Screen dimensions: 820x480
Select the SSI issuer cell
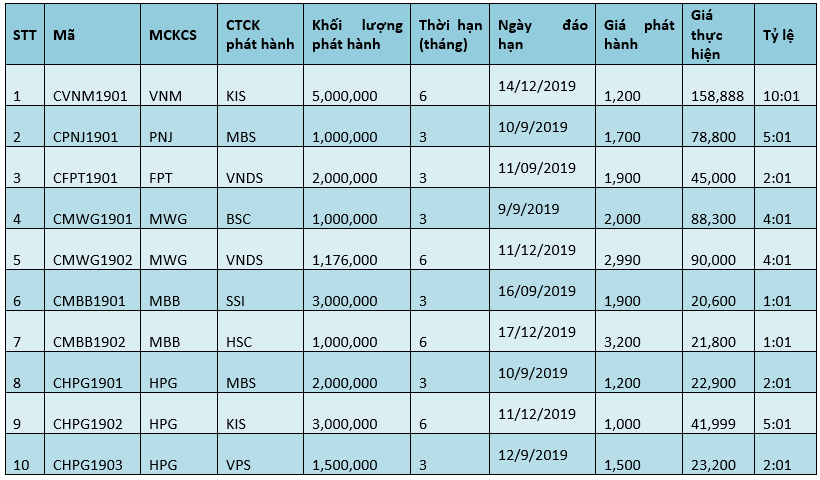pyautogui.click(x=260, y=290)
